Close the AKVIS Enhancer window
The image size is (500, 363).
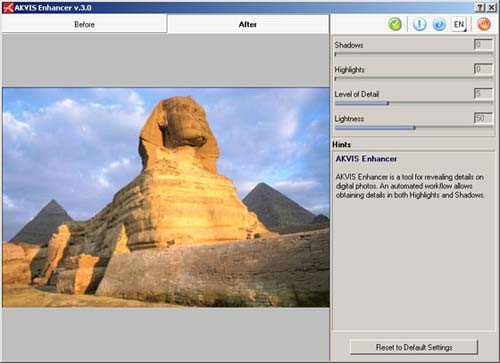(491, 8)
